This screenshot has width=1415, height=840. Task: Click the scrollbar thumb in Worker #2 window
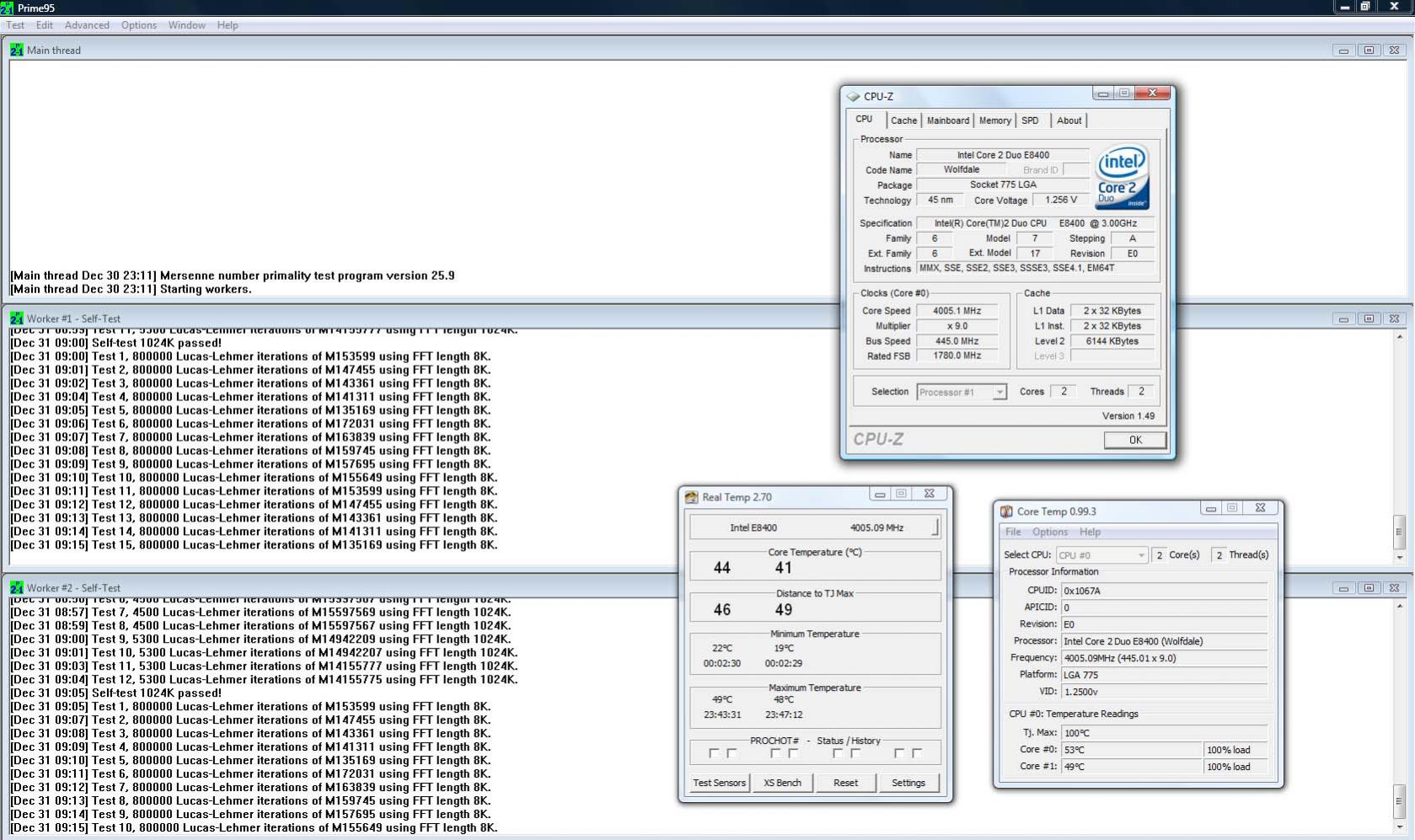point(1399,801)
